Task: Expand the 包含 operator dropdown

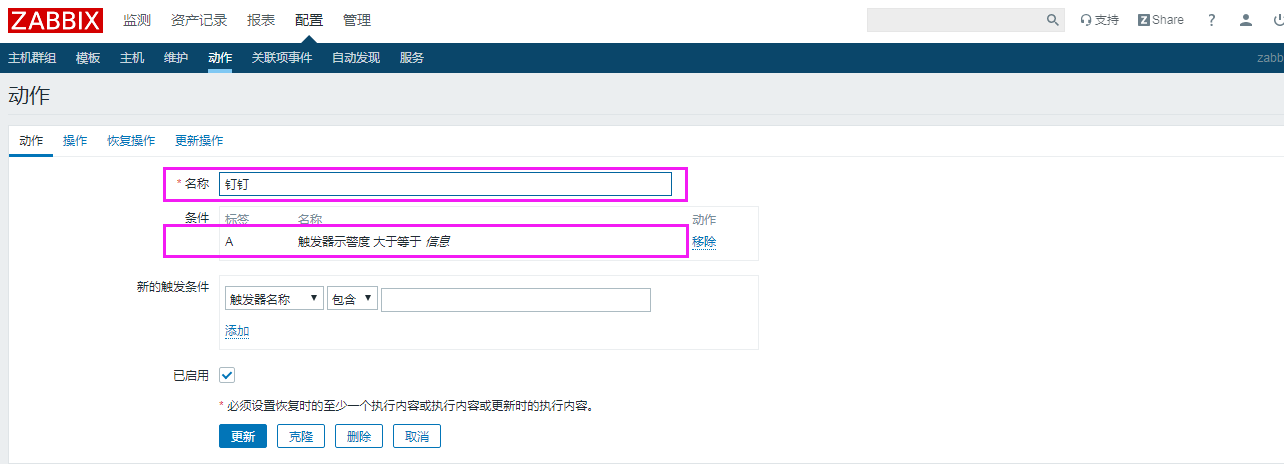Action: [x=352, y=299]
